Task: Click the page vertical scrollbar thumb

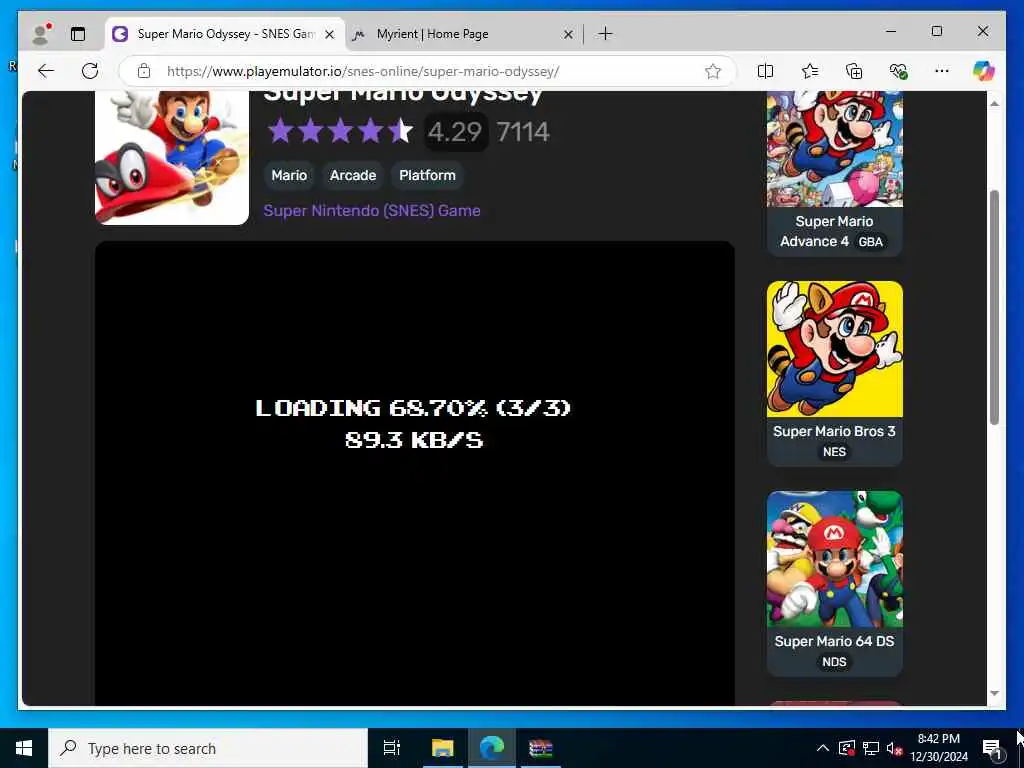Action: point(995,308)
